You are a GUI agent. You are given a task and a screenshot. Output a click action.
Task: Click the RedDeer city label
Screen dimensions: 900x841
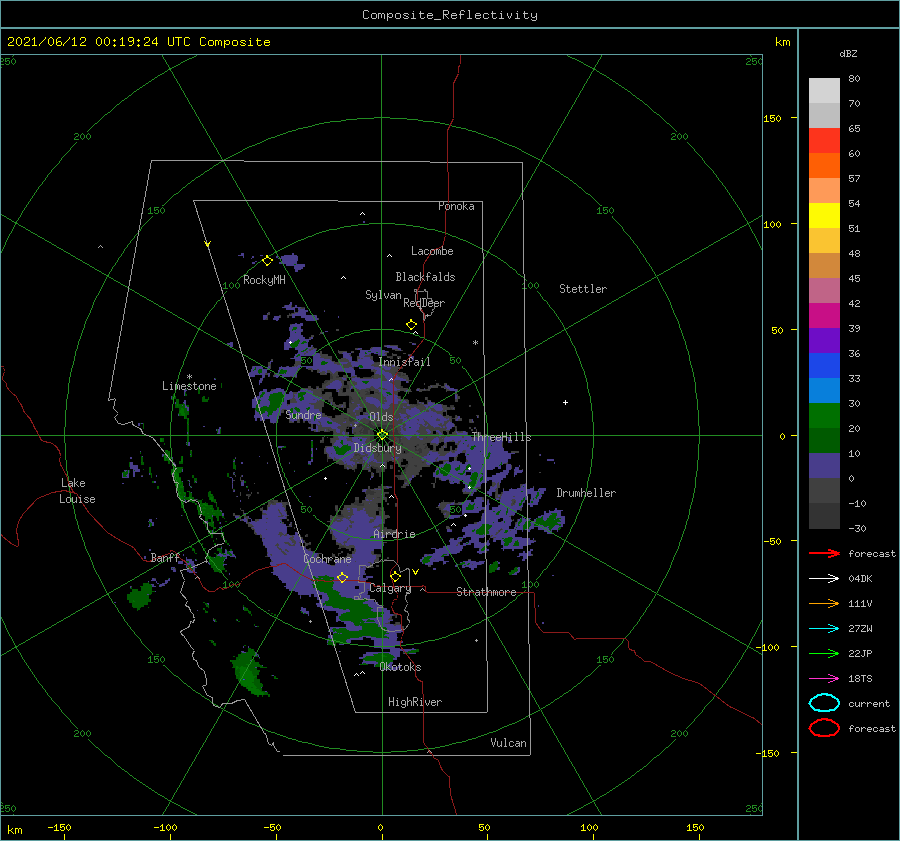pyautogui.click(x=424, y=303)
